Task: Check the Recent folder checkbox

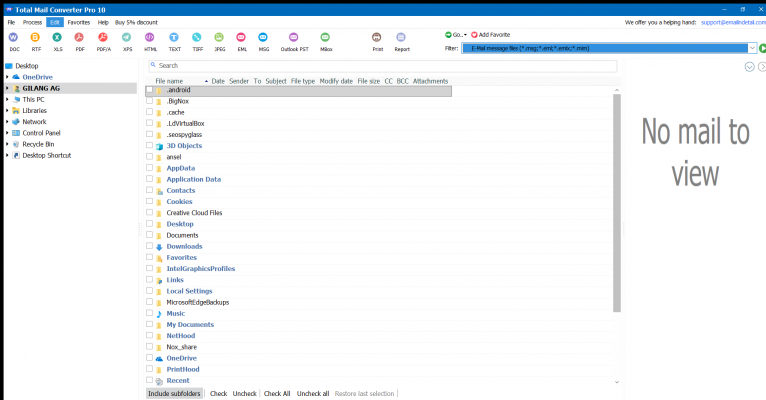Action: [149, 380]
